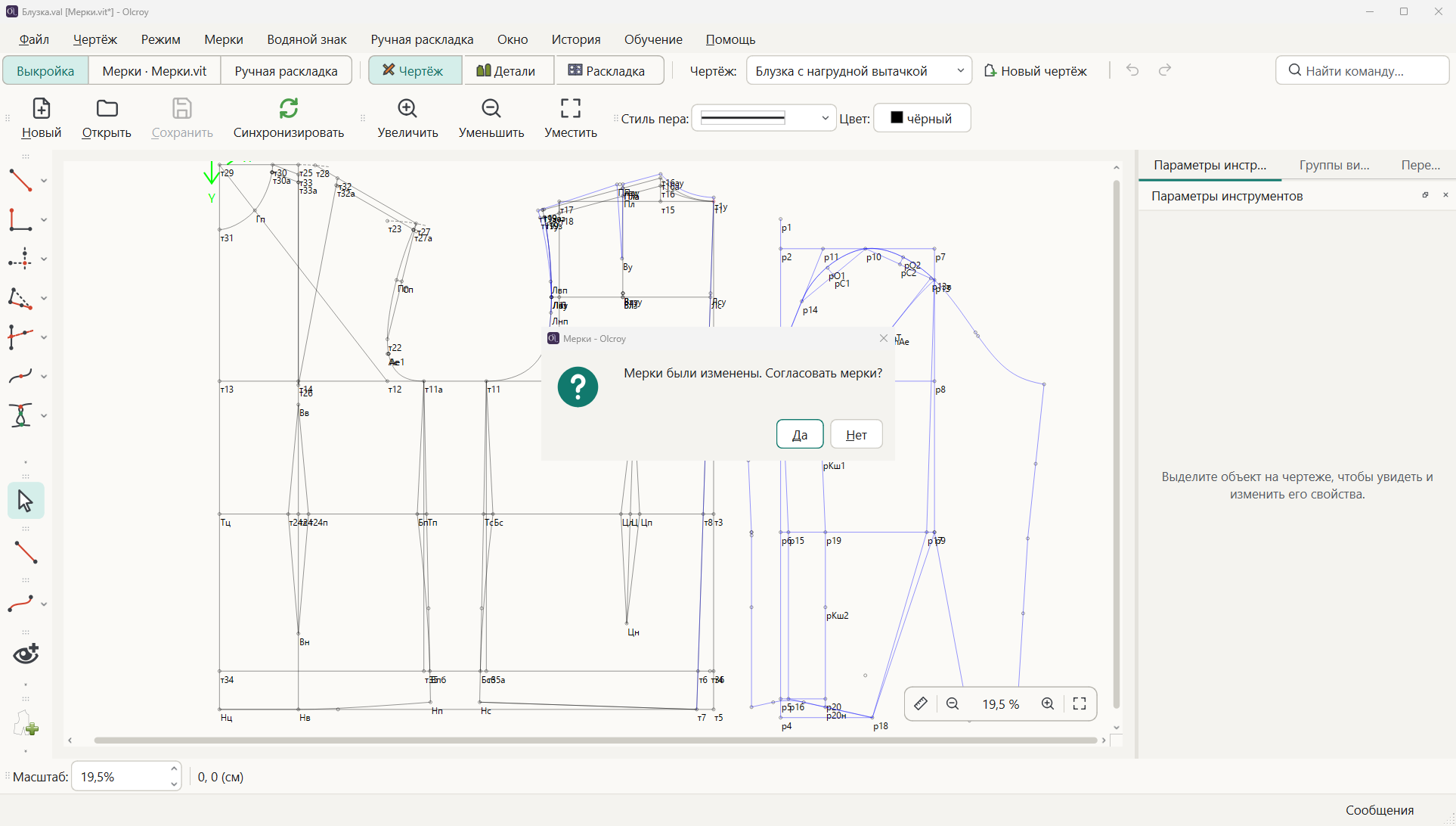Click the add detail piece icon

(26, 724)
